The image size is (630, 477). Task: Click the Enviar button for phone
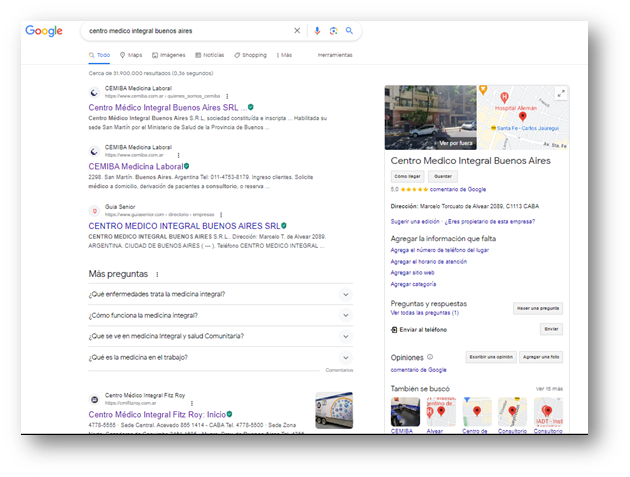pos(551,329)
